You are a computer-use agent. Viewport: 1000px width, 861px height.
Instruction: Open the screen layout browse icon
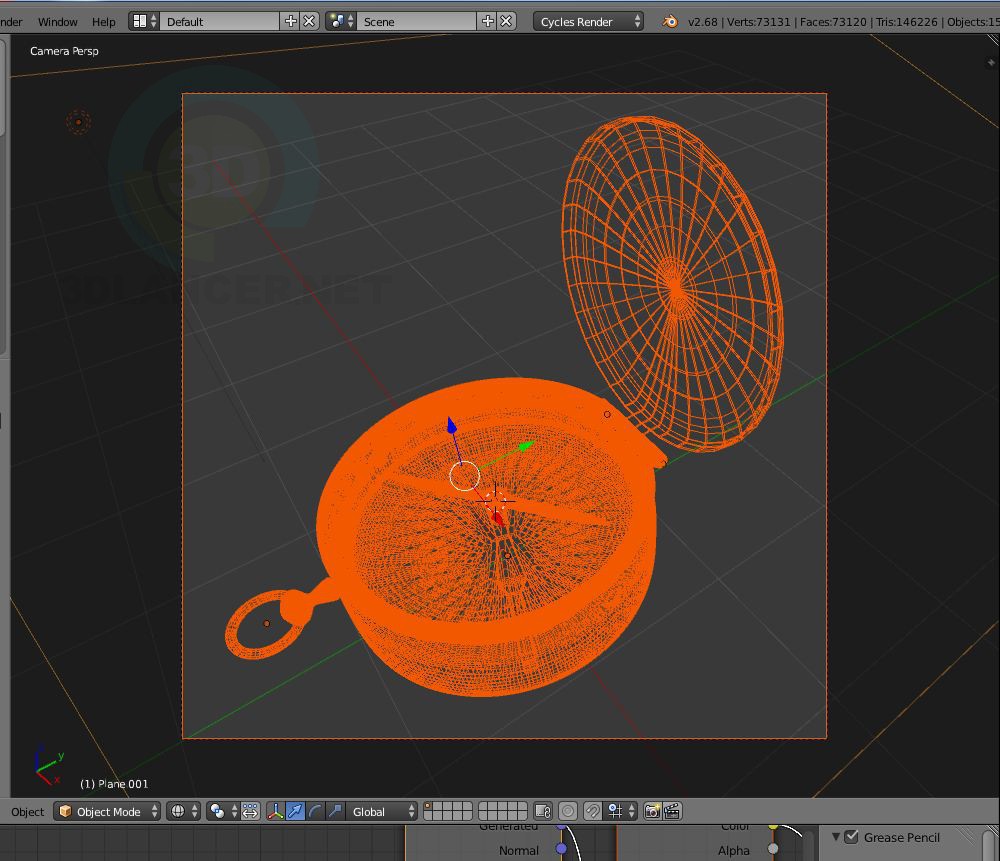pyautogui.click(x=144, y=22)
